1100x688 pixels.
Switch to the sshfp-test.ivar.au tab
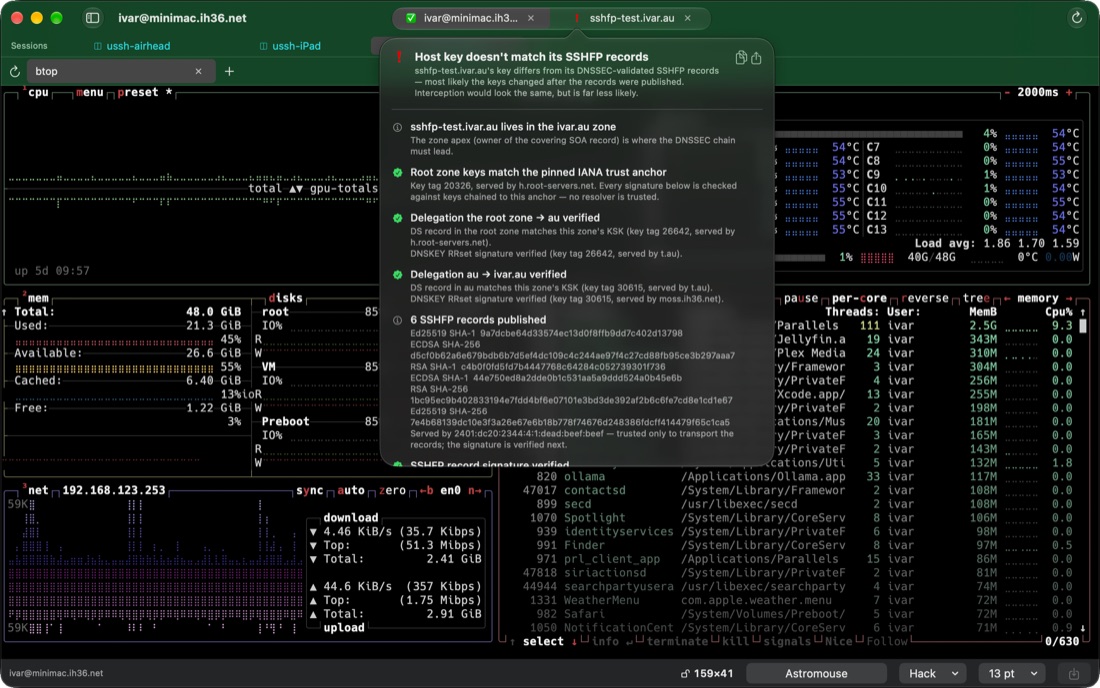631,18
